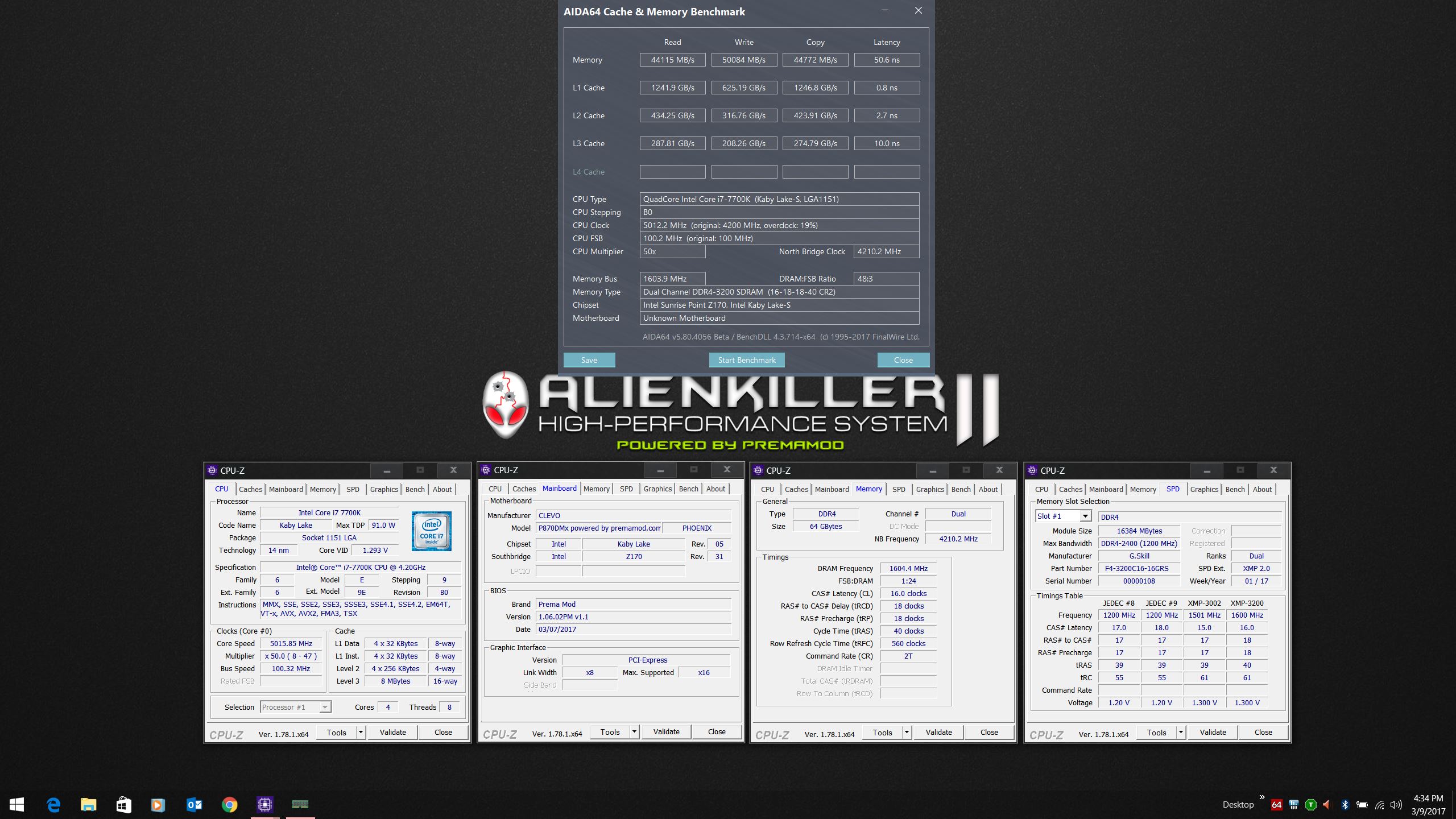Switch to Caches tab in first CPU-Z window
The height and width of the screenshot is (819, 1456).
click(250, 489)
